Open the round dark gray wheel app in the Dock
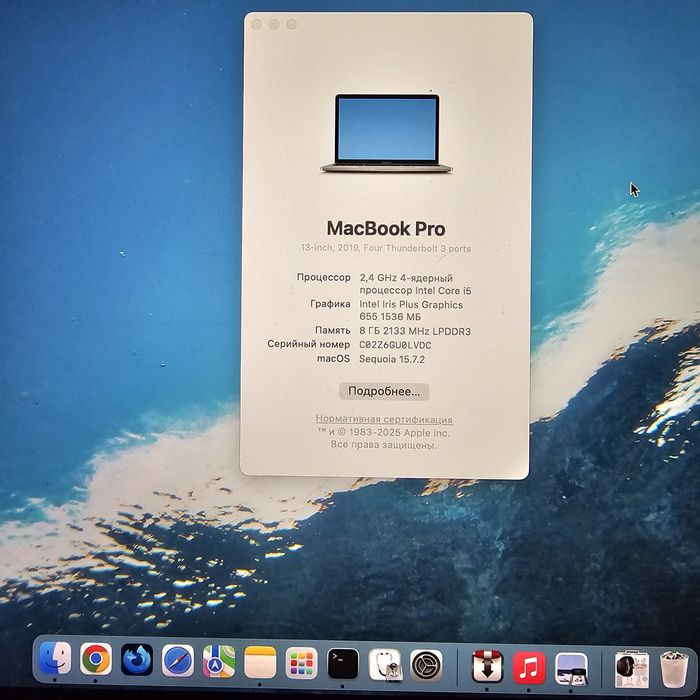 tap(426, 665)
